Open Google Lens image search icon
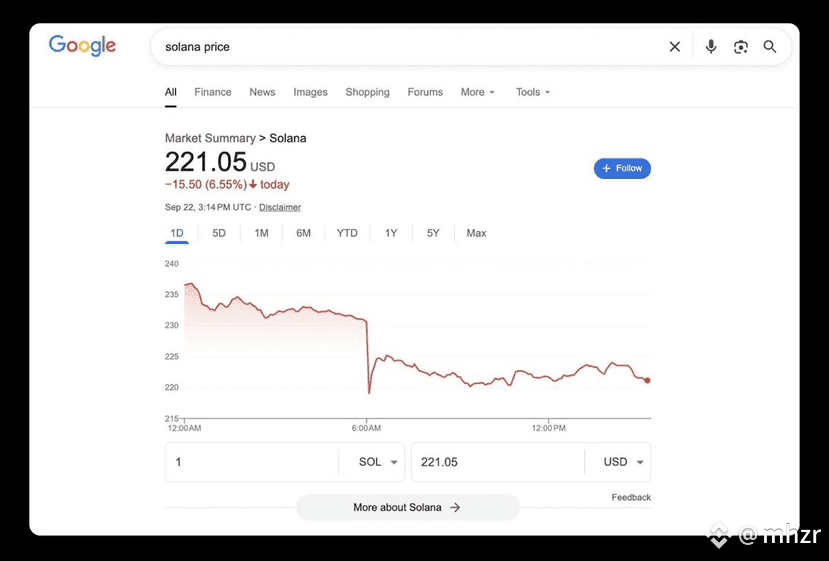829x561 pixels. point(741,47)
